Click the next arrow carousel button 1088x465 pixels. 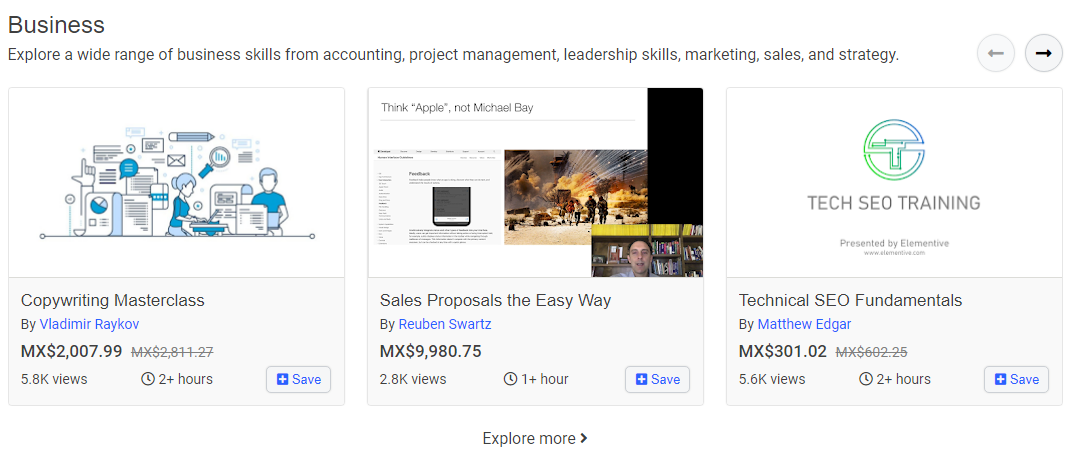tap(1044, 53)
